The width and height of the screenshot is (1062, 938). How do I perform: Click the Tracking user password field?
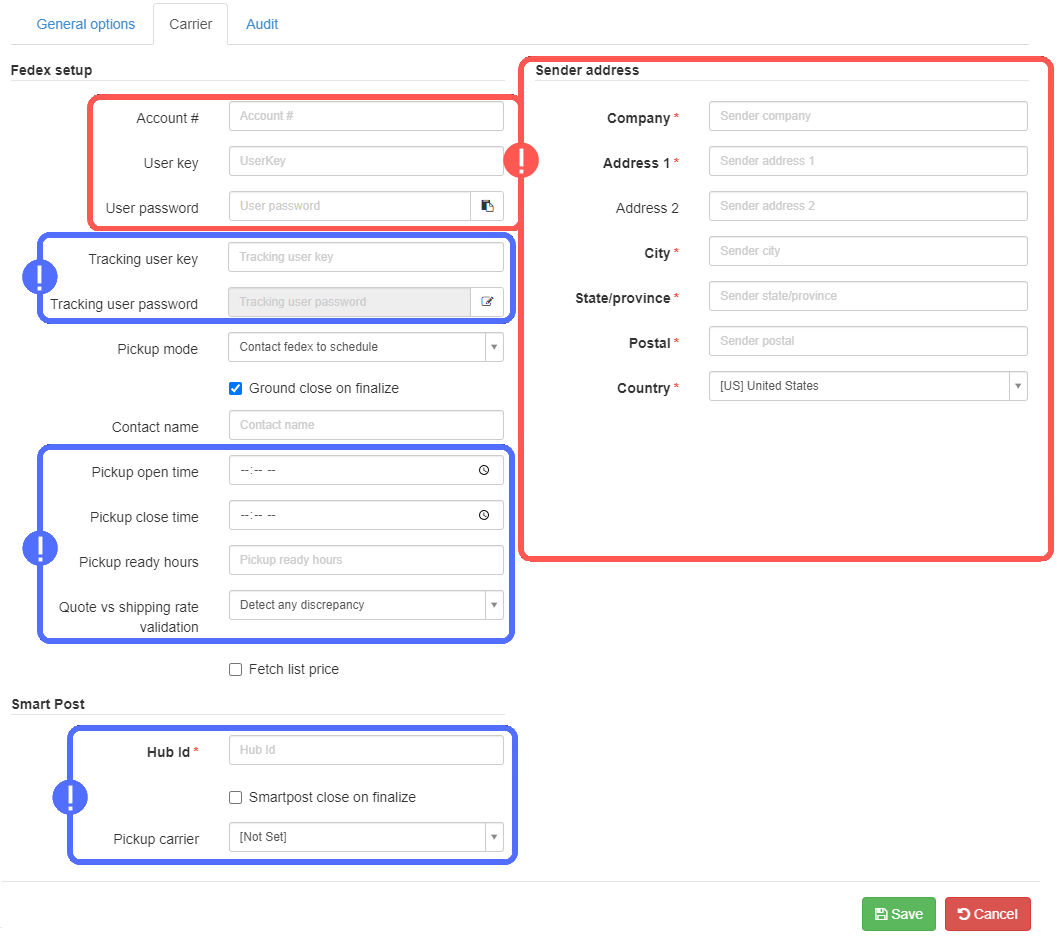click(x=349, y=302)
